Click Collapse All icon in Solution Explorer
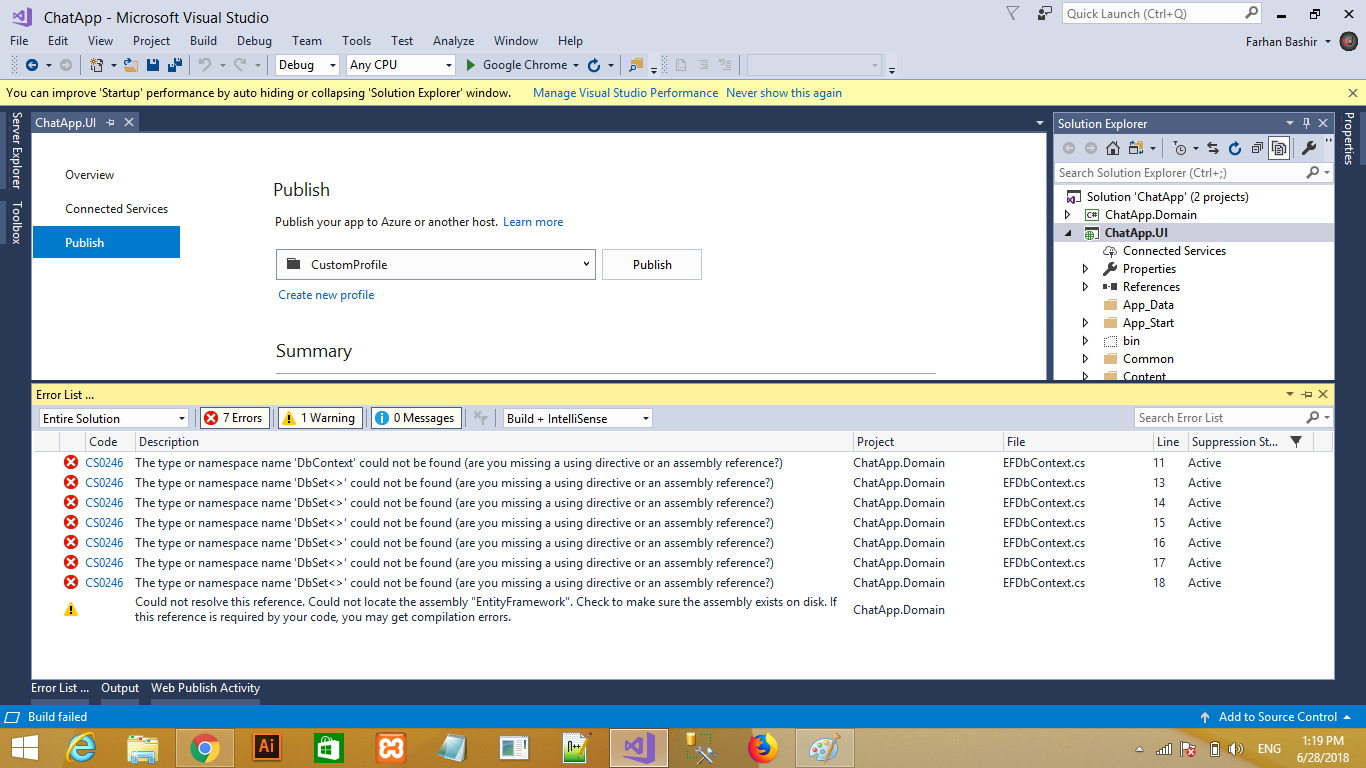The width and height of the screenshot is (1366, 768). click(x=1257, y=148)
